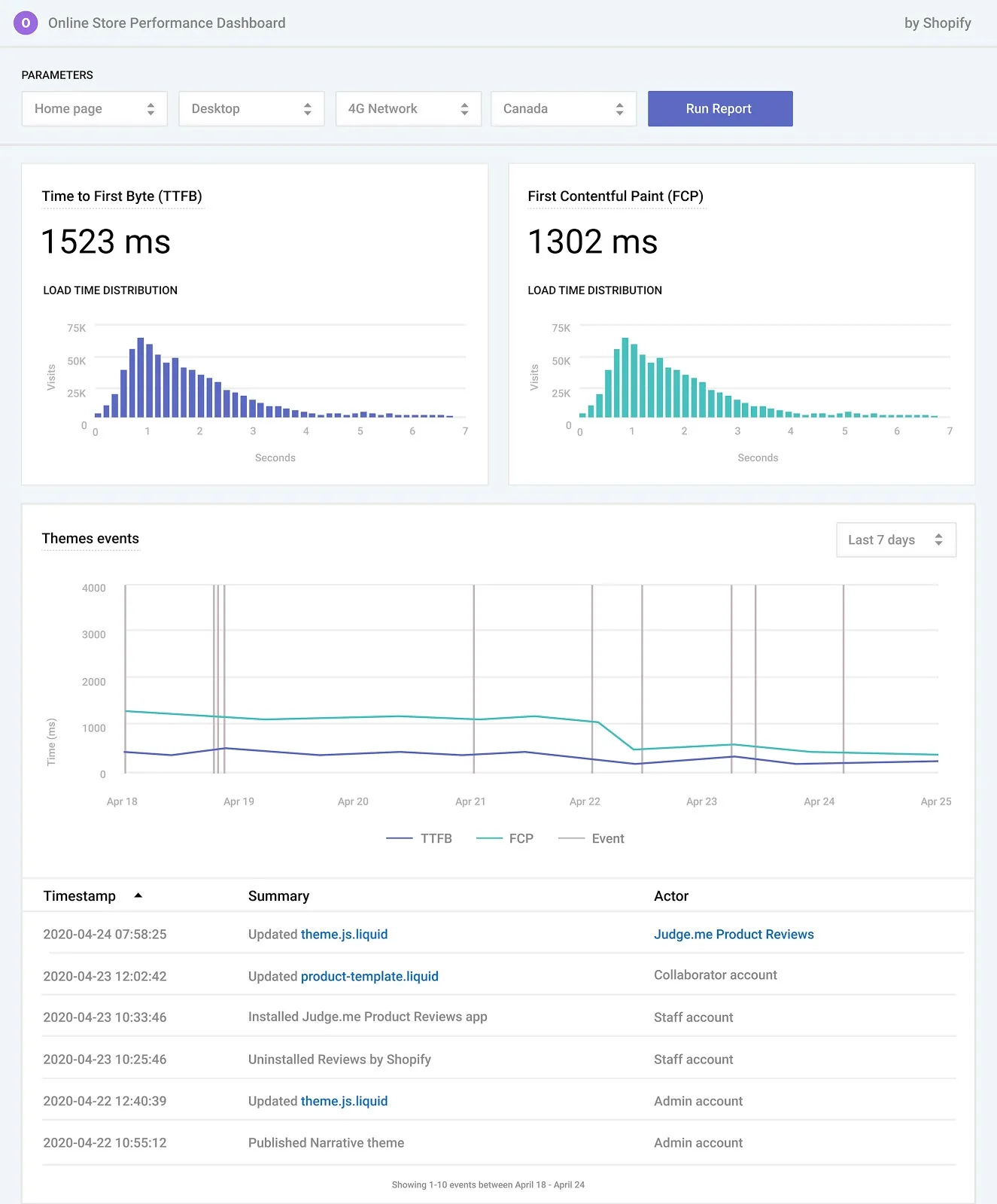Click the Apr 22 axis label

click(x=585, y=801)
